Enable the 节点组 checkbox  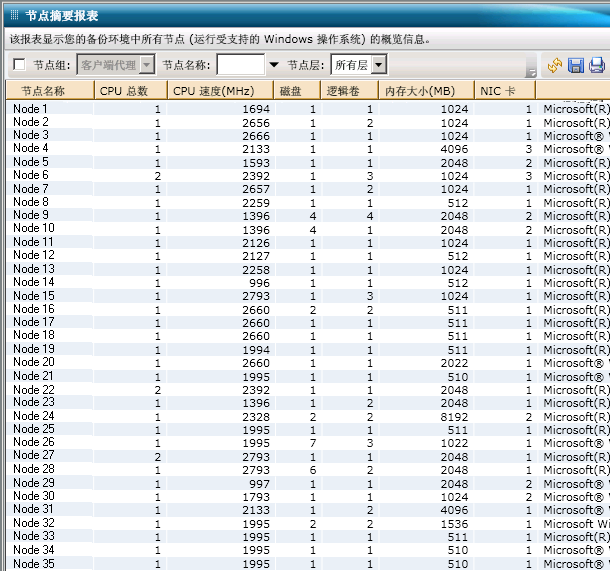(20, 65)
